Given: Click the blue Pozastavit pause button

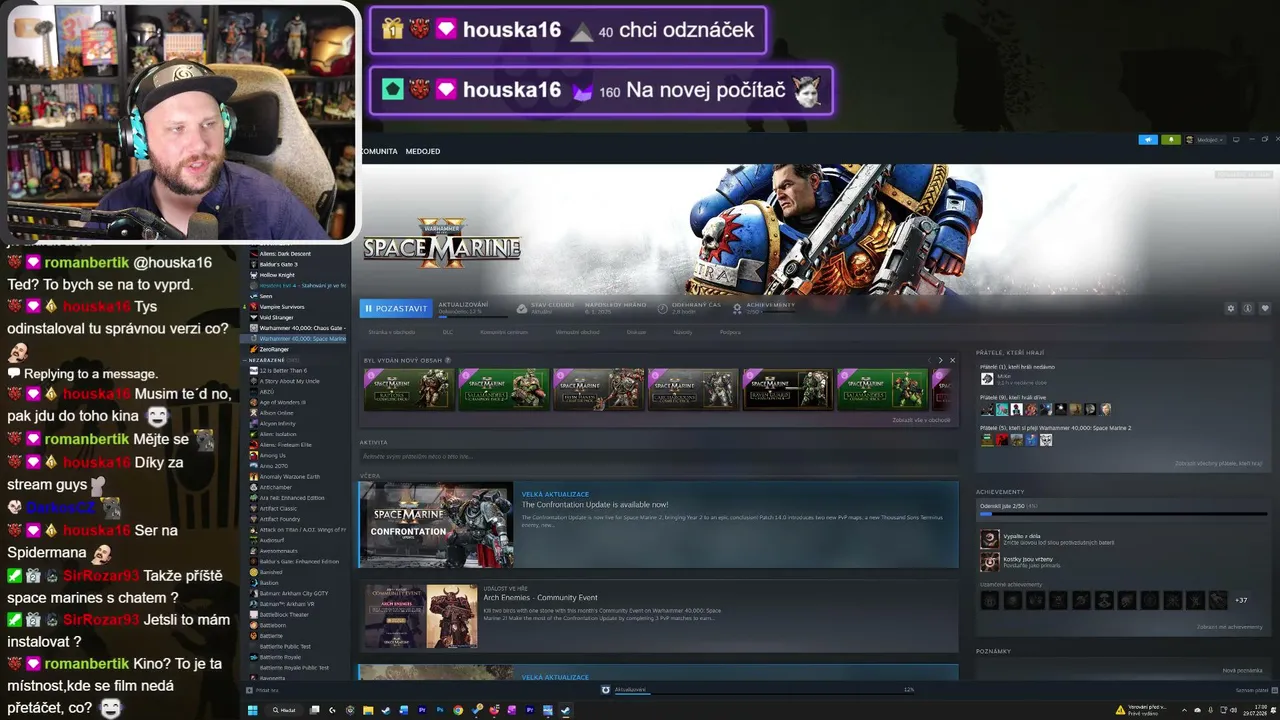Looking at the screenshot, I should (396, 309).
